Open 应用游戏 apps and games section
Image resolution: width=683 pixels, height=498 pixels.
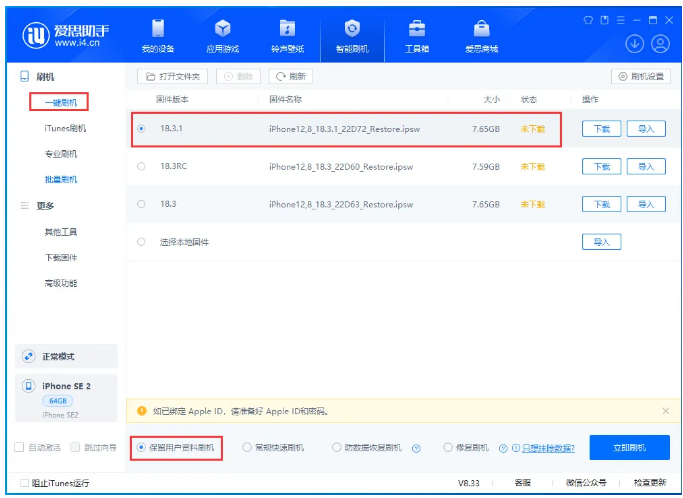click(222, 35)
